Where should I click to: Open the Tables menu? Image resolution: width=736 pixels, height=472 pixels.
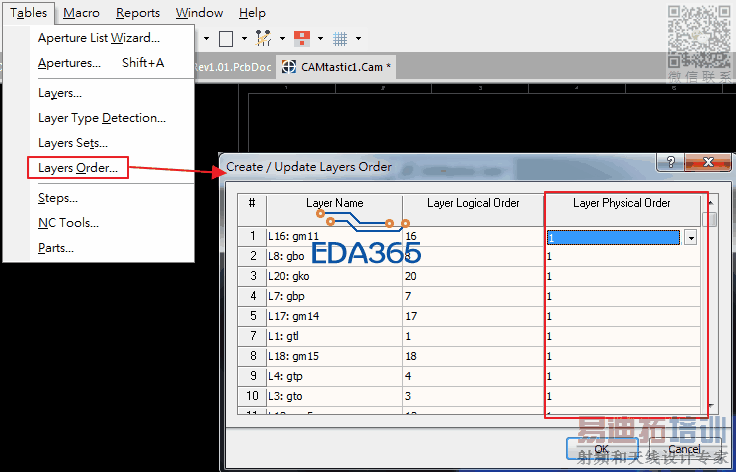coord(29,13)
